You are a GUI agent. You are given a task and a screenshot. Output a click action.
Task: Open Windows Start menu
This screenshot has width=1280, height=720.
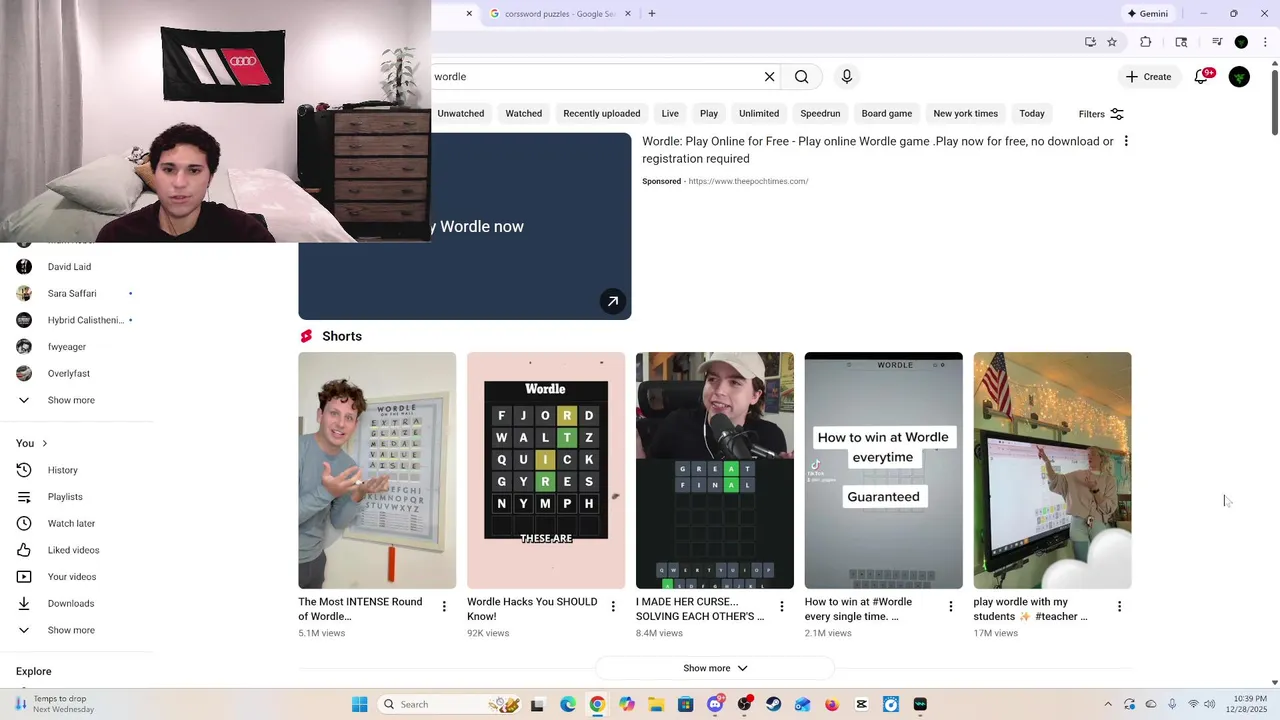tap(360, 704)
